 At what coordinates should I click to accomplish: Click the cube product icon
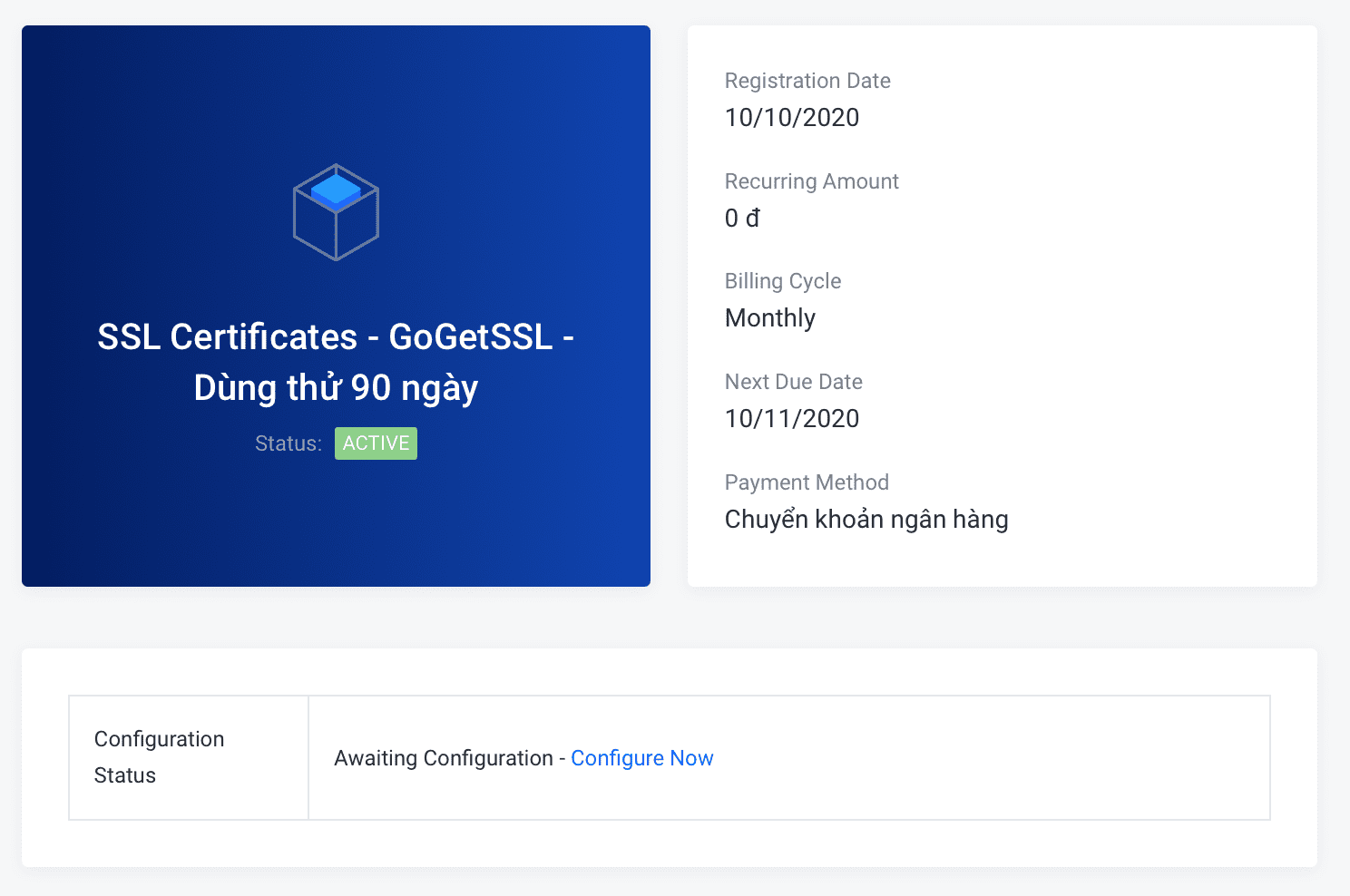(x=336, y=212)
